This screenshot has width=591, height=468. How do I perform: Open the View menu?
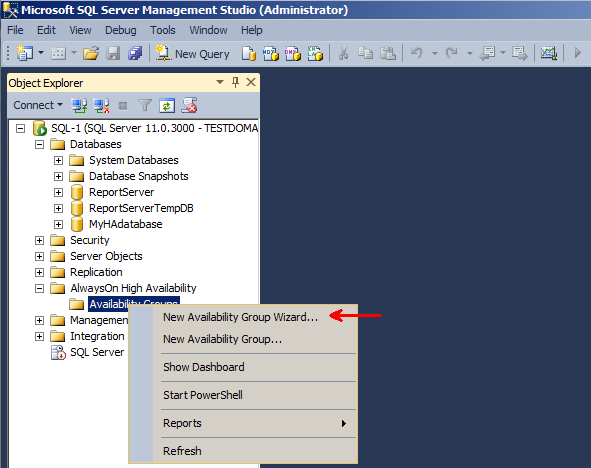80,30
